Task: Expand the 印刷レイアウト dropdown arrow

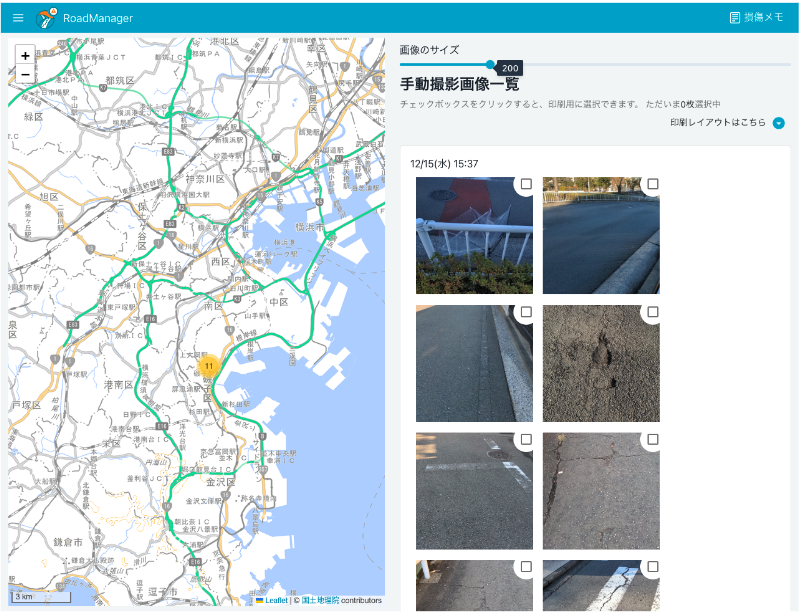Action: [778, 123]
